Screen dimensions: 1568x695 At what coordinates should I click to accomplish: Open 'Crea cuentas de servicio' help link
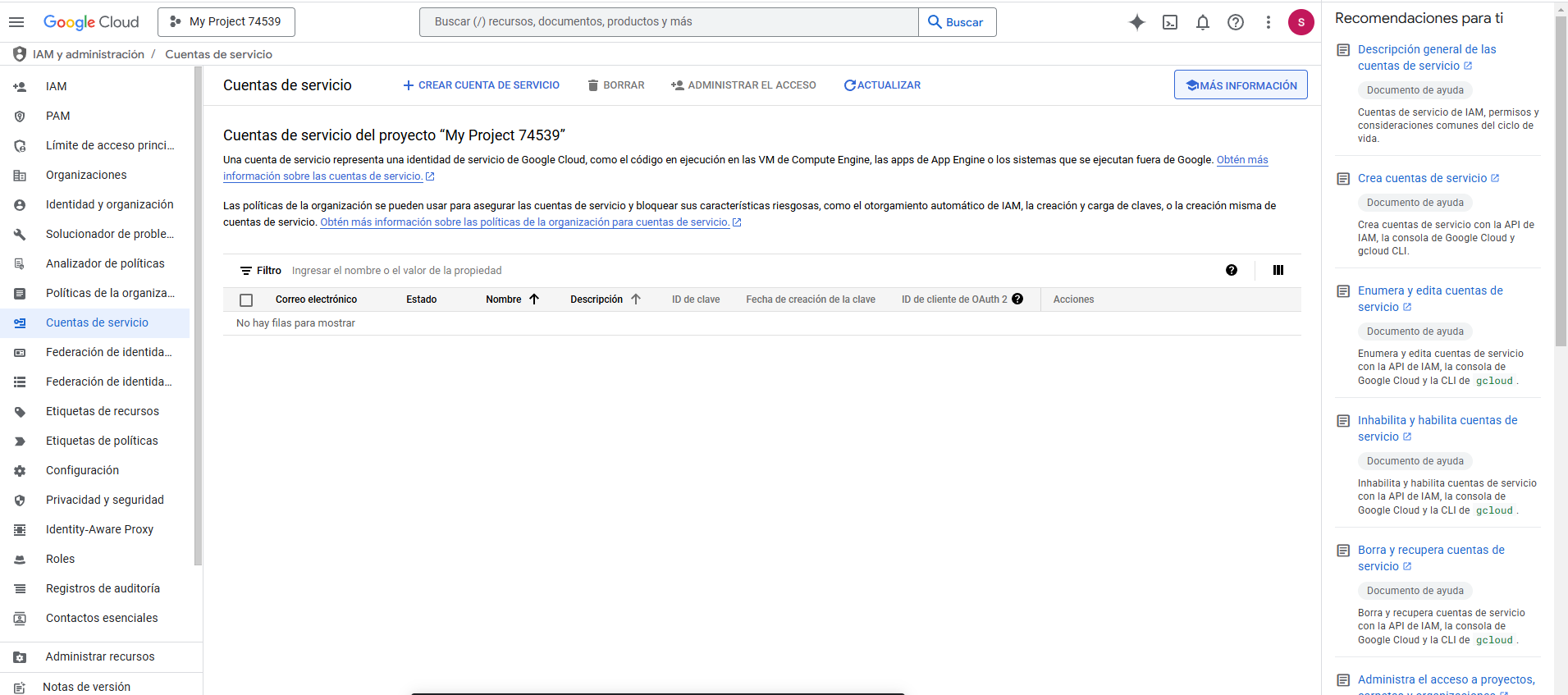click(1422, 178)
